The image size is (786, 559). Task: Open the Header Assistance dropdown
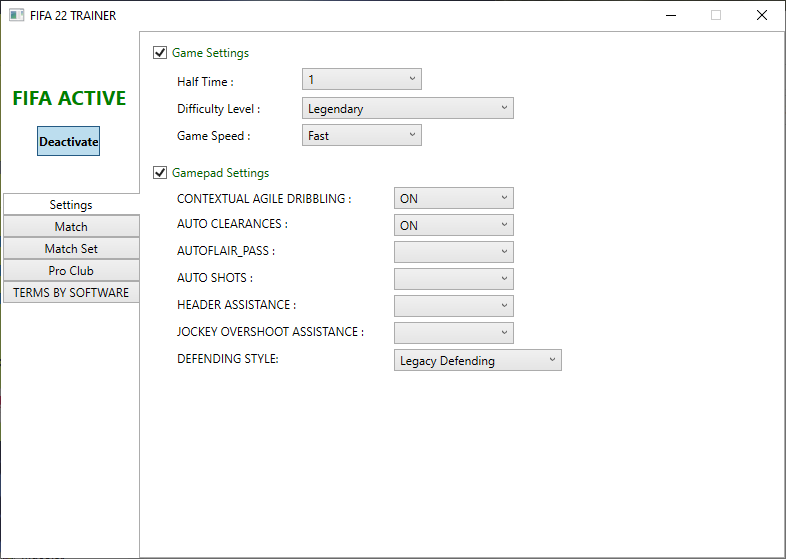coord(454,306)
